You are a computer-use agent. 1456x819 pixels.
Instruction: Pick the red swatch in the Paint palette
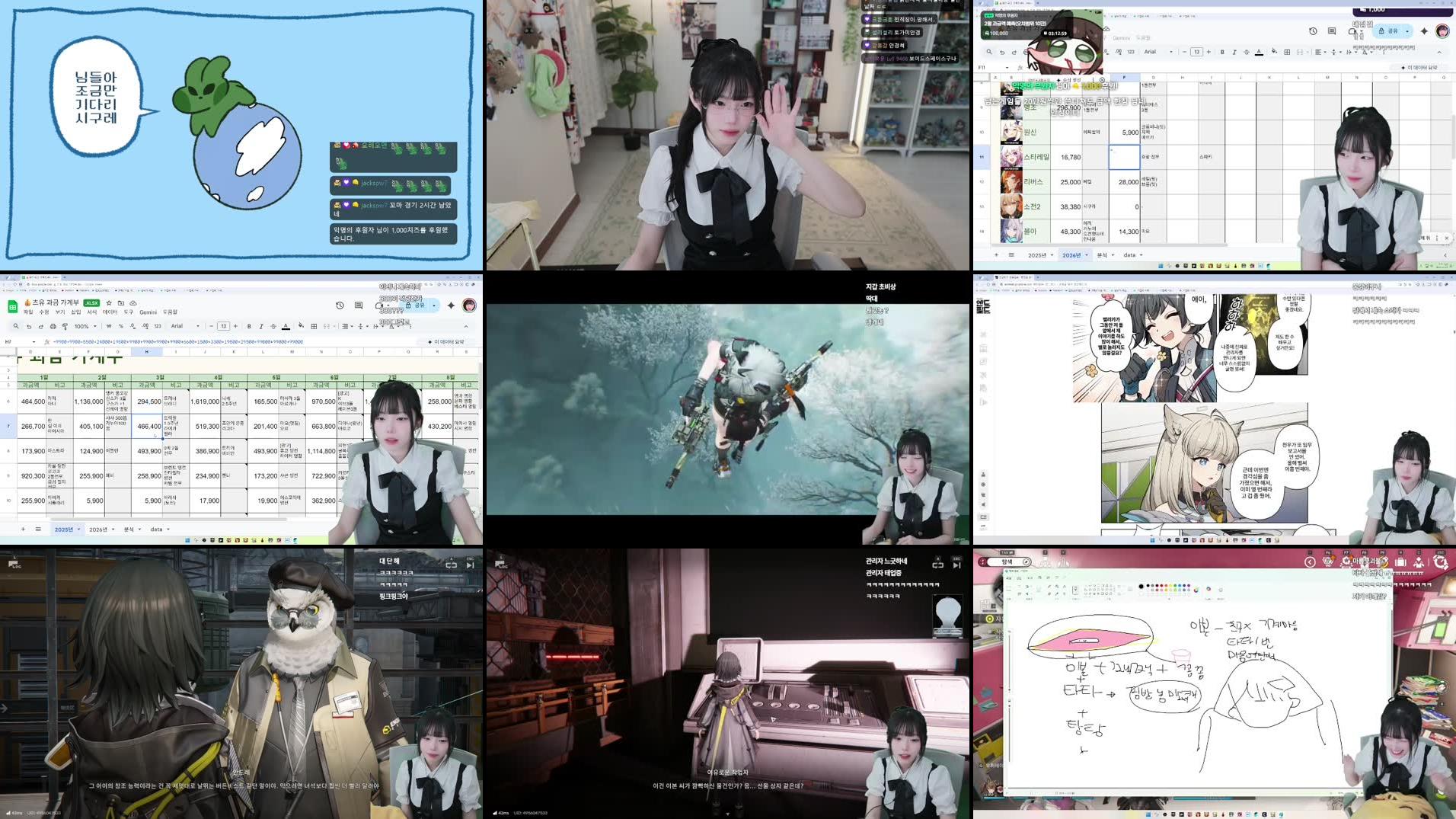coord(1161,586)
